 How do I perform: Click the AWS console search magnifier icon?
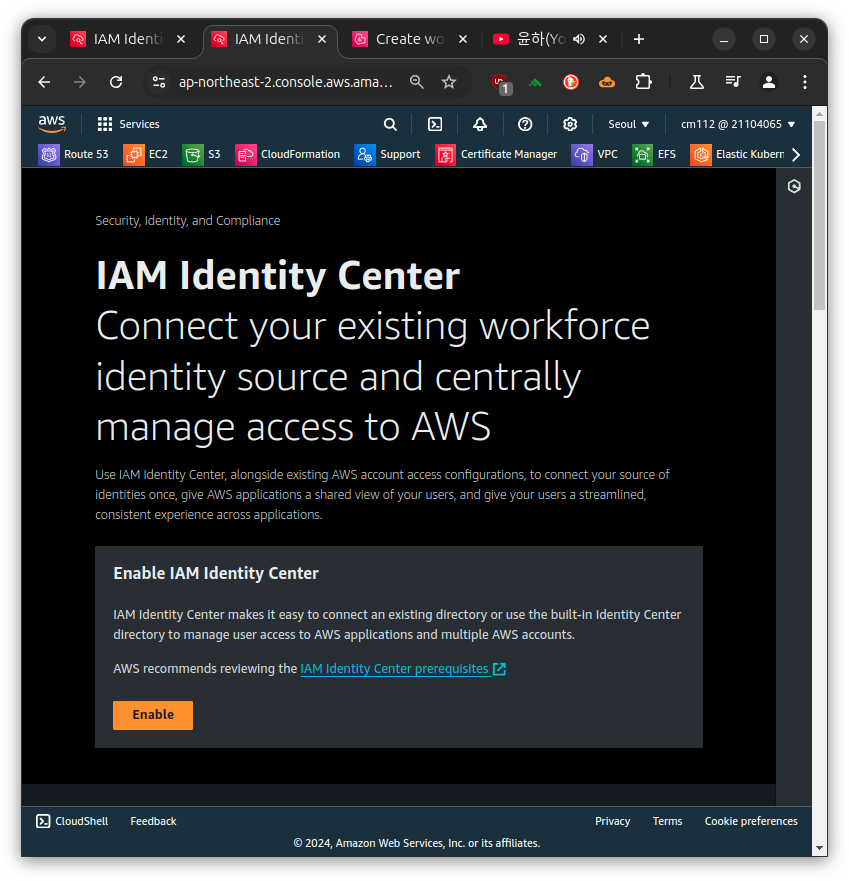pos(390,124)
